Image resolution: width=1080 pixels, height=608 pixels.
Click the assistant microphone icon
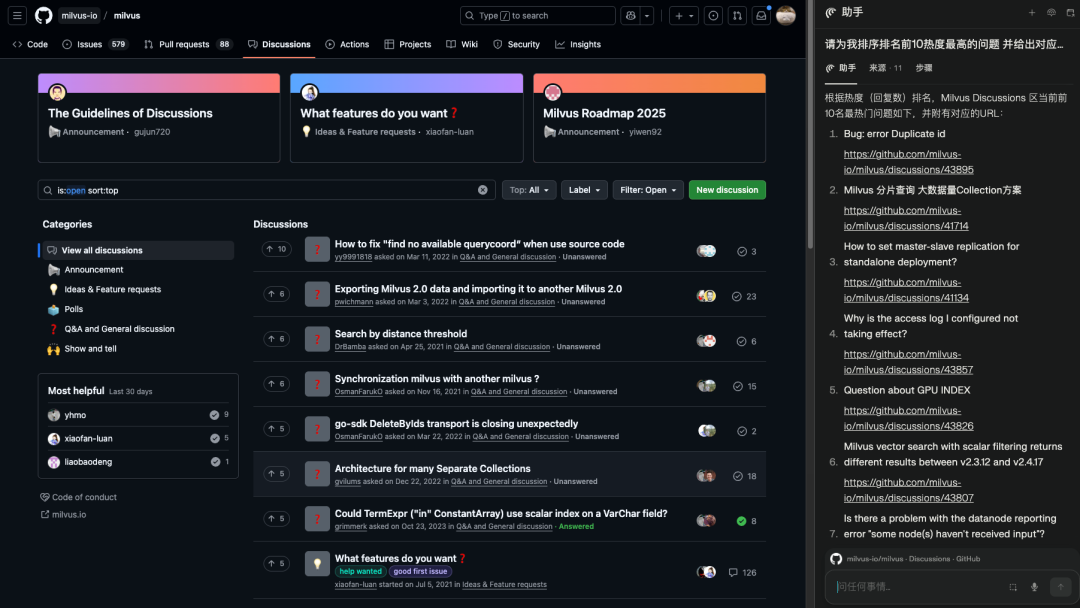pos(1034,587)
